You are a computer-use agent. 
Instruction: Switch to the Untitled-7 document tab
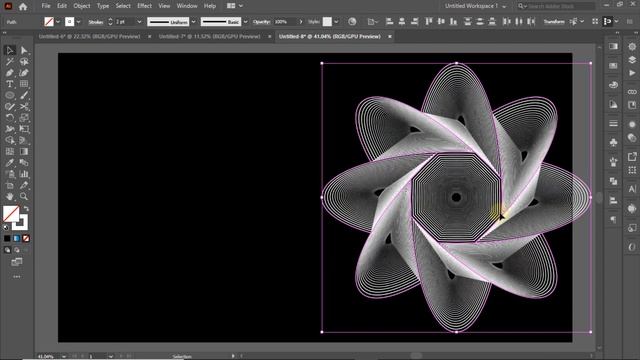tap(209, 36)
